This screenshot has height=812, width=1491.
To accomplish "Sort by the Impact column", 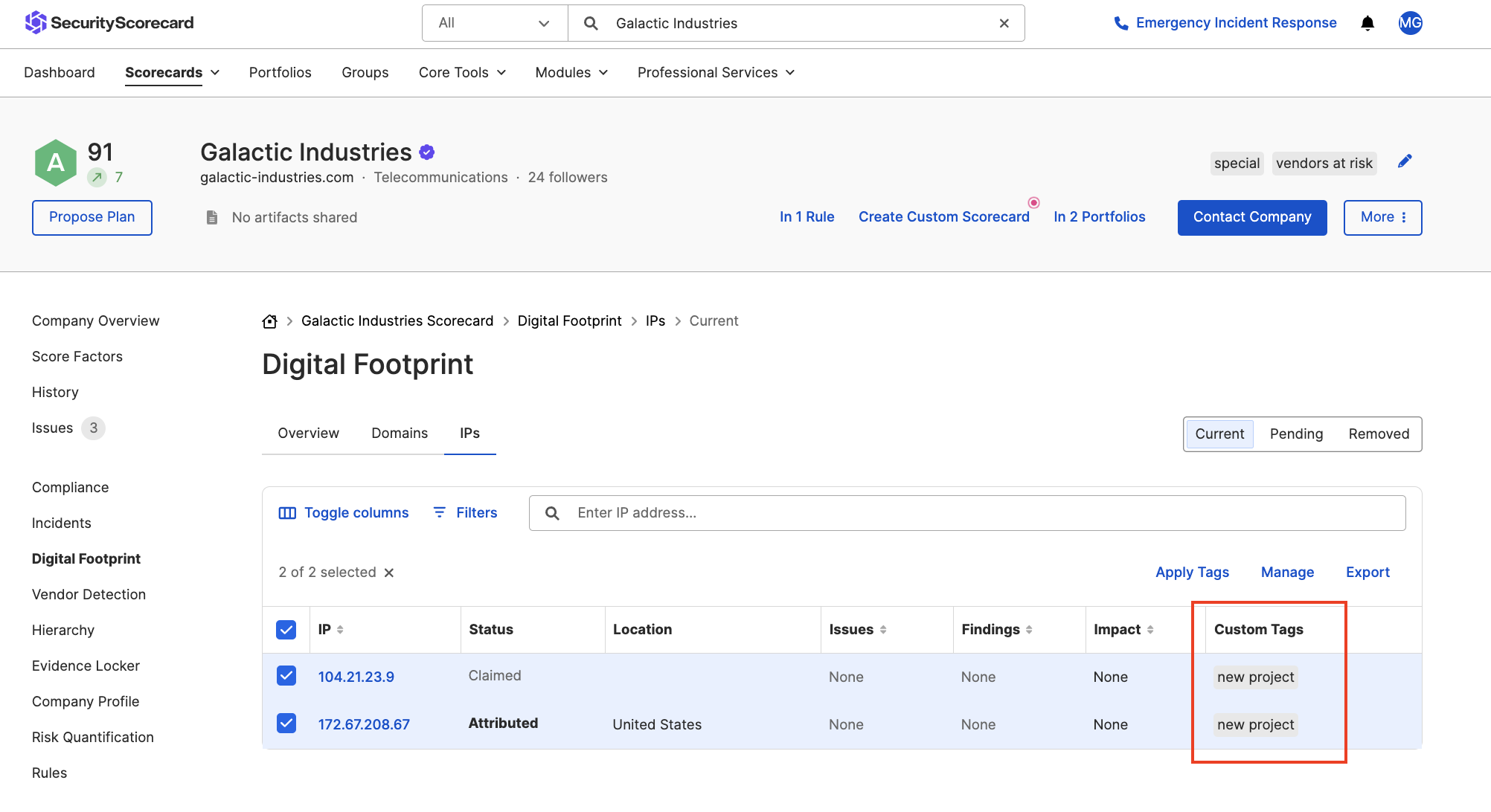I will [1150, 630].
